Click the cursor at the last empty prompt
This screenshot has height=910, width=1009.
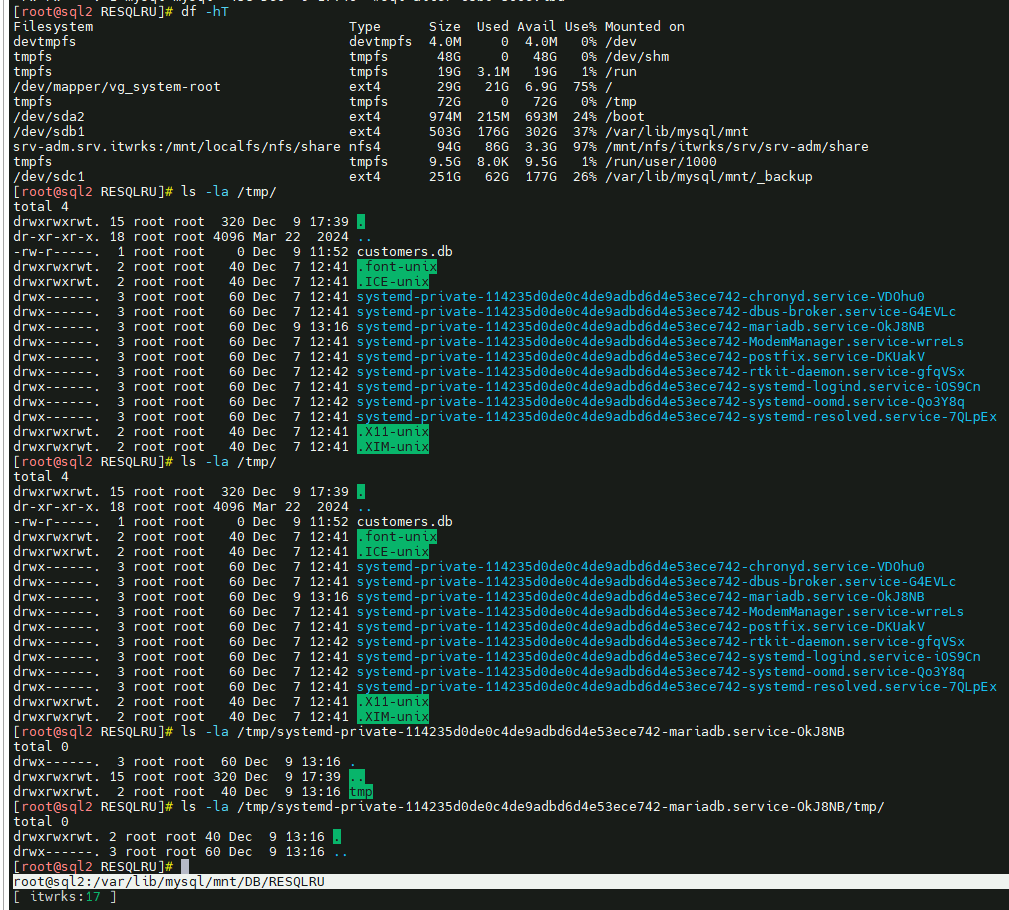point(187,866)
